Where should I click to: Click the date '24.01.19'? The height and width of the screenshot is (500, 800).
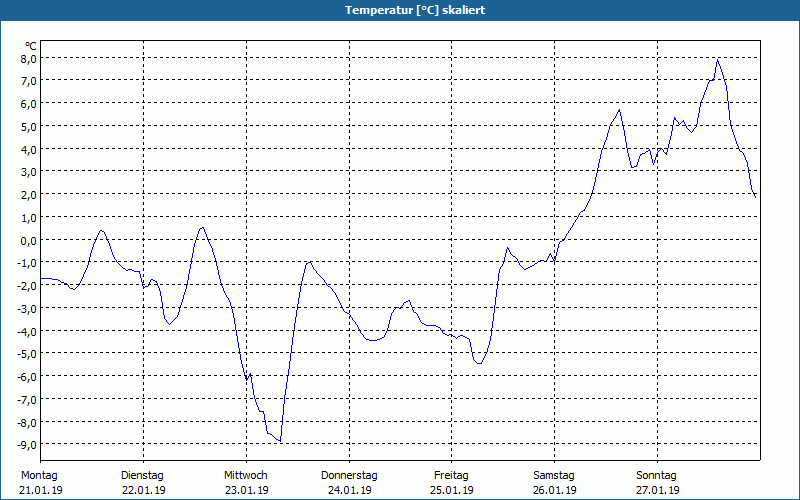(349, 490)
